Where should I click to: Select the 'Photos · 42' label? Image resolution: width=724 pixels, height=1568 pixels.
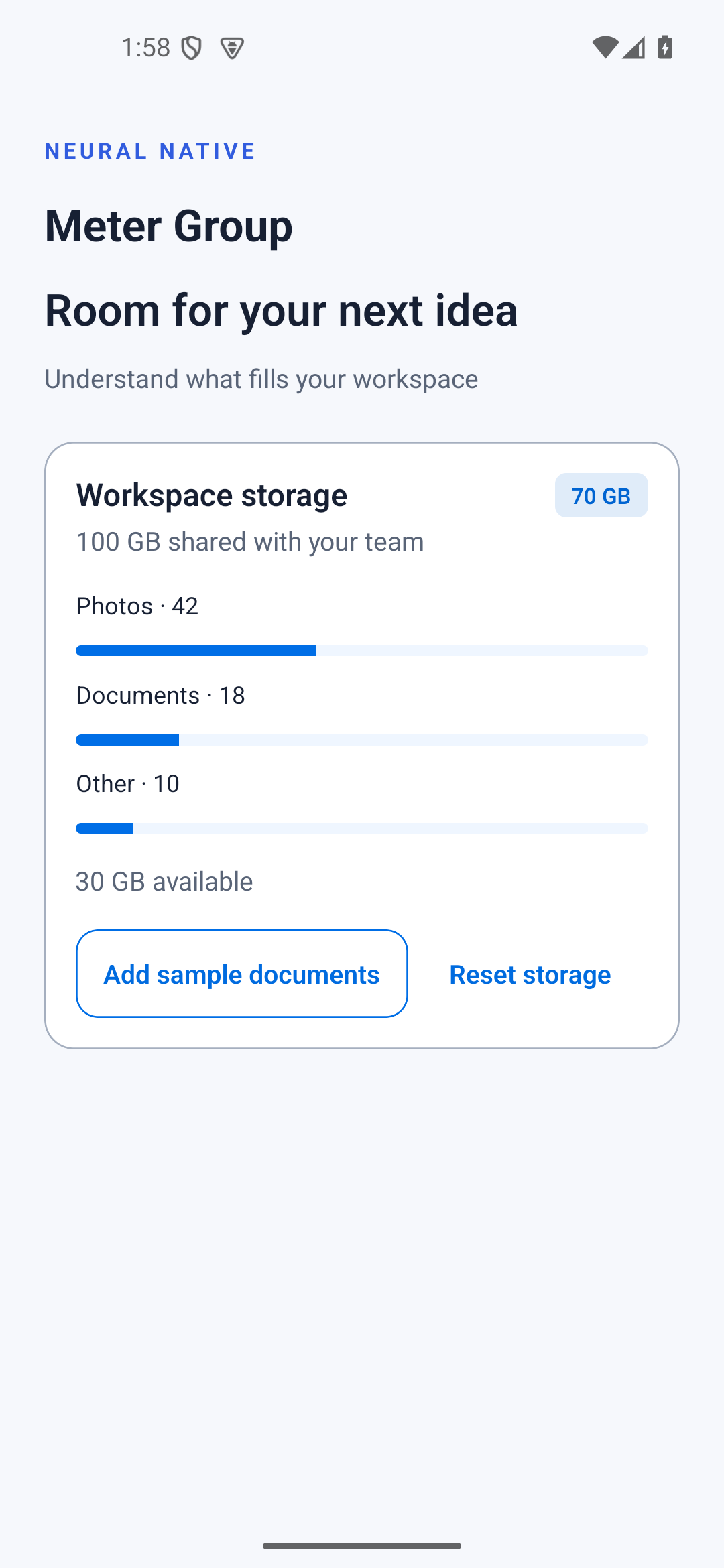click(137, 606)
